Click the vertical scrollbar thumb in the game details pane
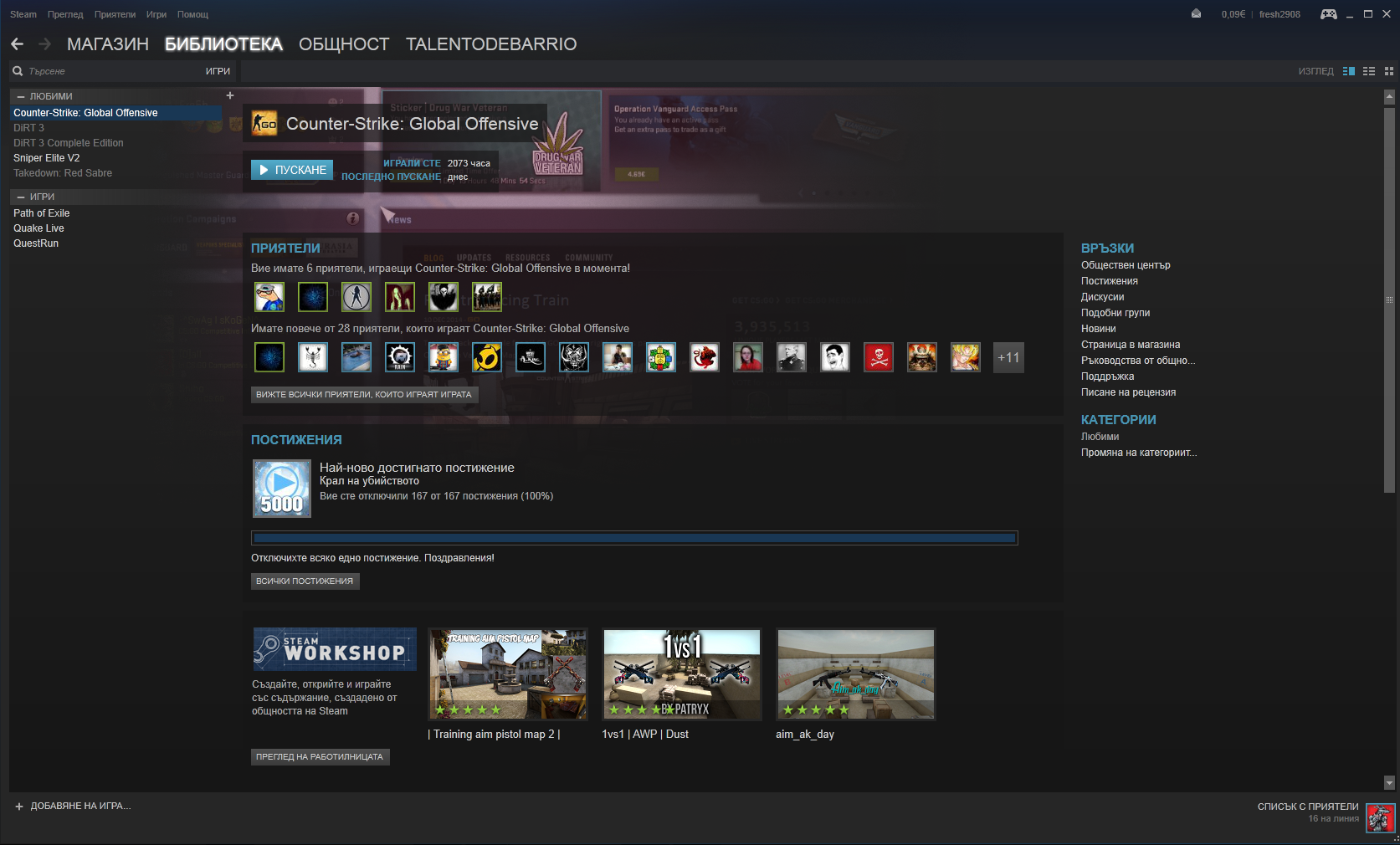 coord(1389,299)
